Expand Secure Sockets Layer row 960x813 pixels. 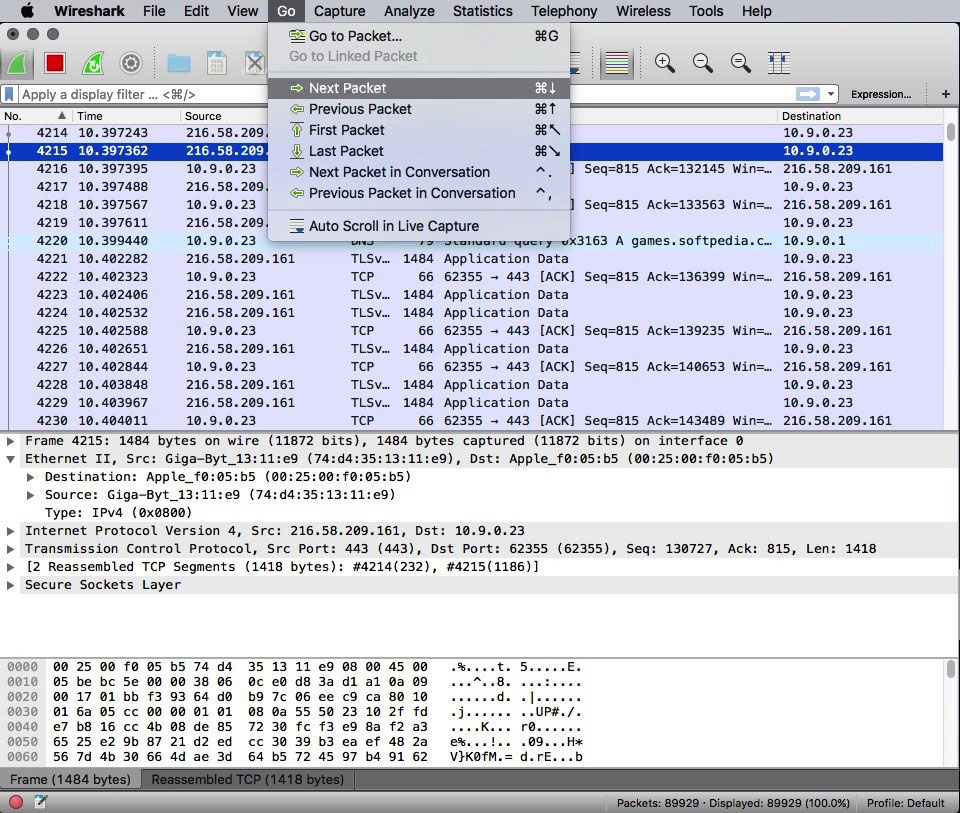point(10,585)
